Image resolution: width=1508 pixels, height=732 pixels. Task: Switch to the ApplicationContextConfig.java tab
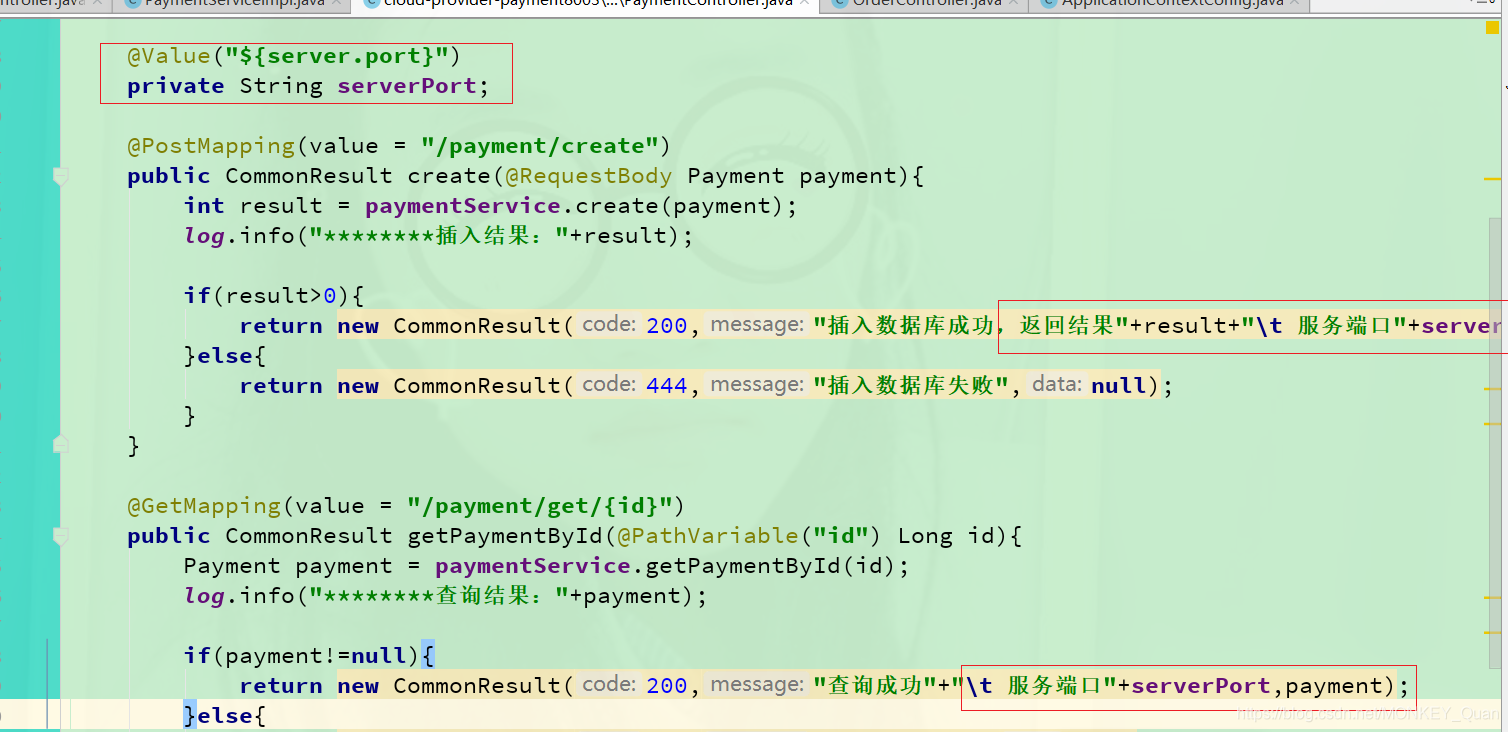(1172, 4)
